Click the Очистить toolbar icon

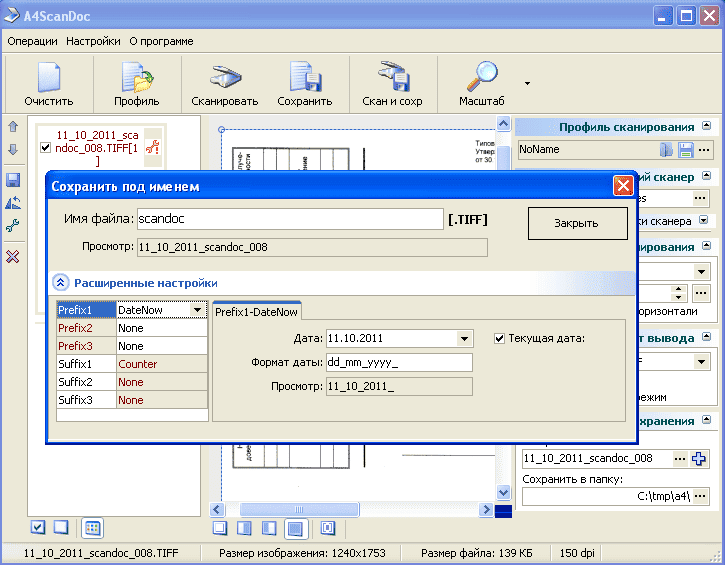(x=49, y=80)
